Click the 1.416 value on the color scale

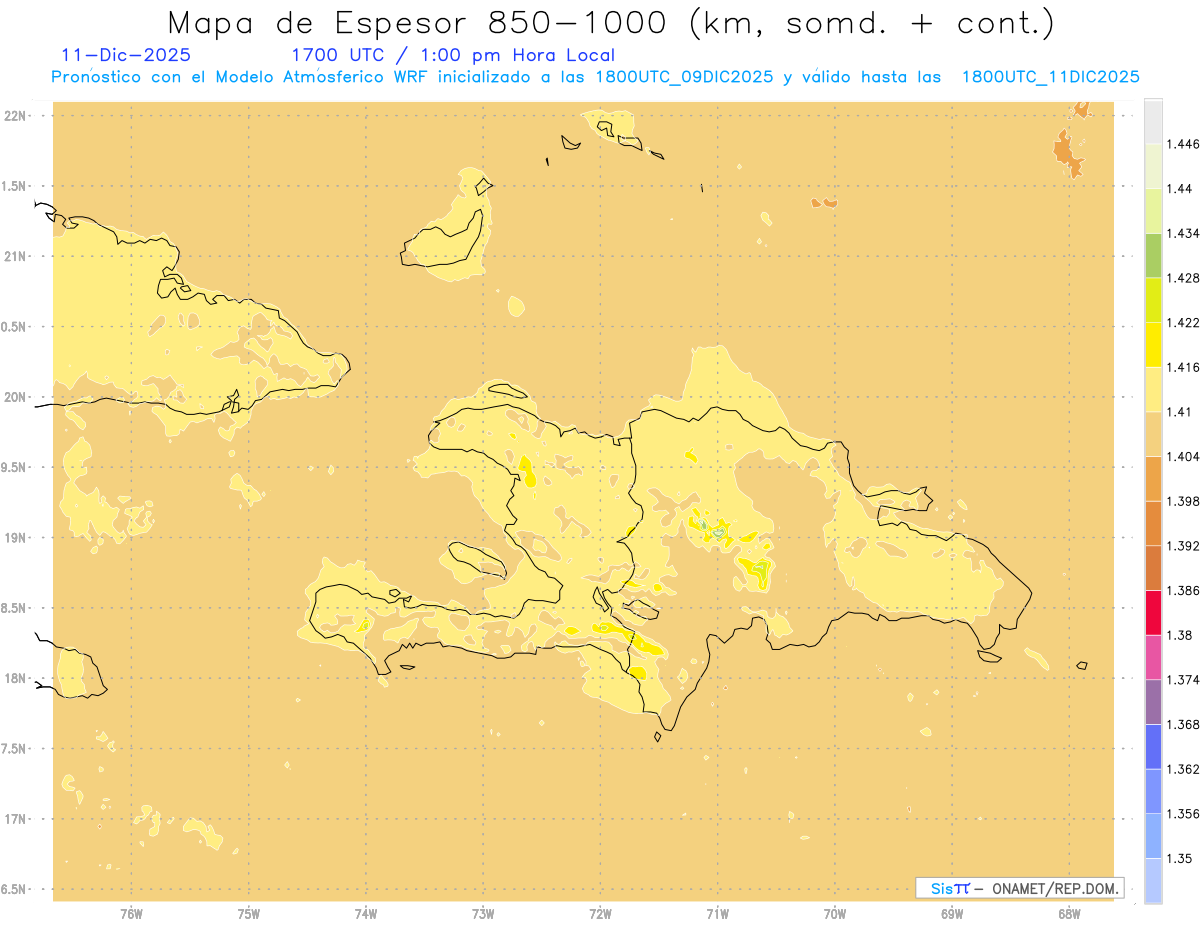tap(1184, 367)
